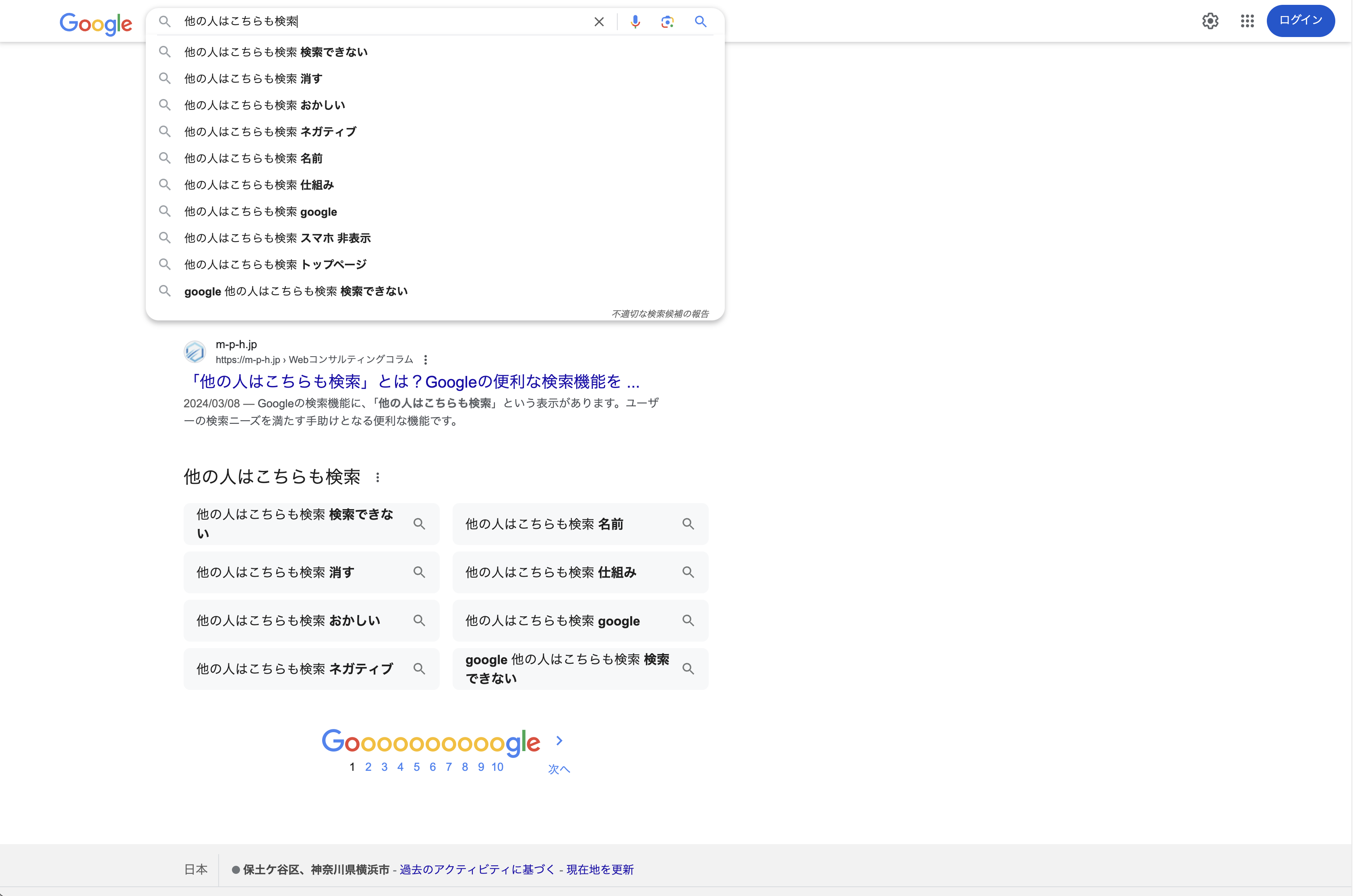1353x896 pixels.
Task: Select suggestion トップページ
Action: point(435,264)
